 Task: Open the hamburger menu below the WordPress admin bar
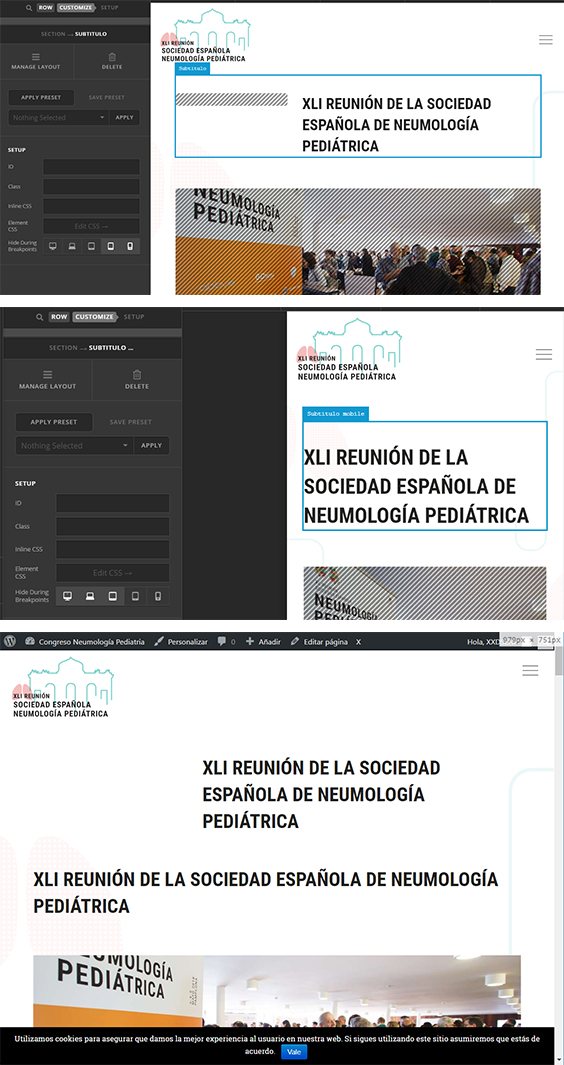tap(530, 670)
